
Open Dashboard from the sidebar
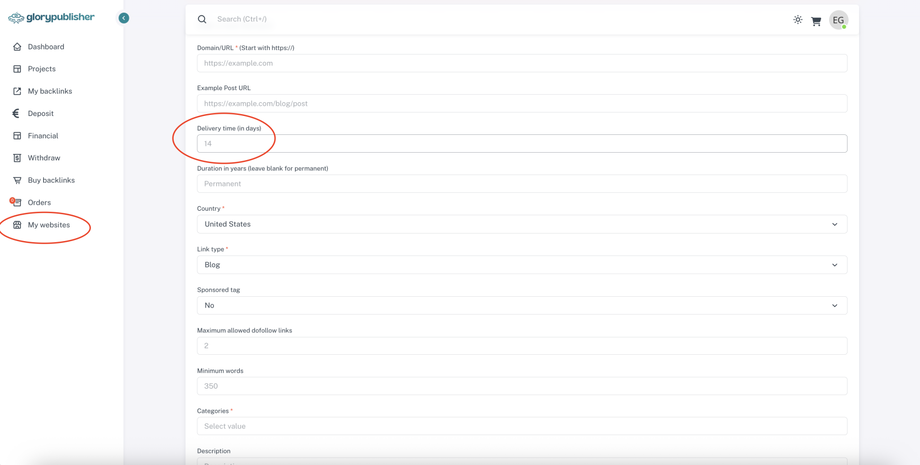[46, 47]
